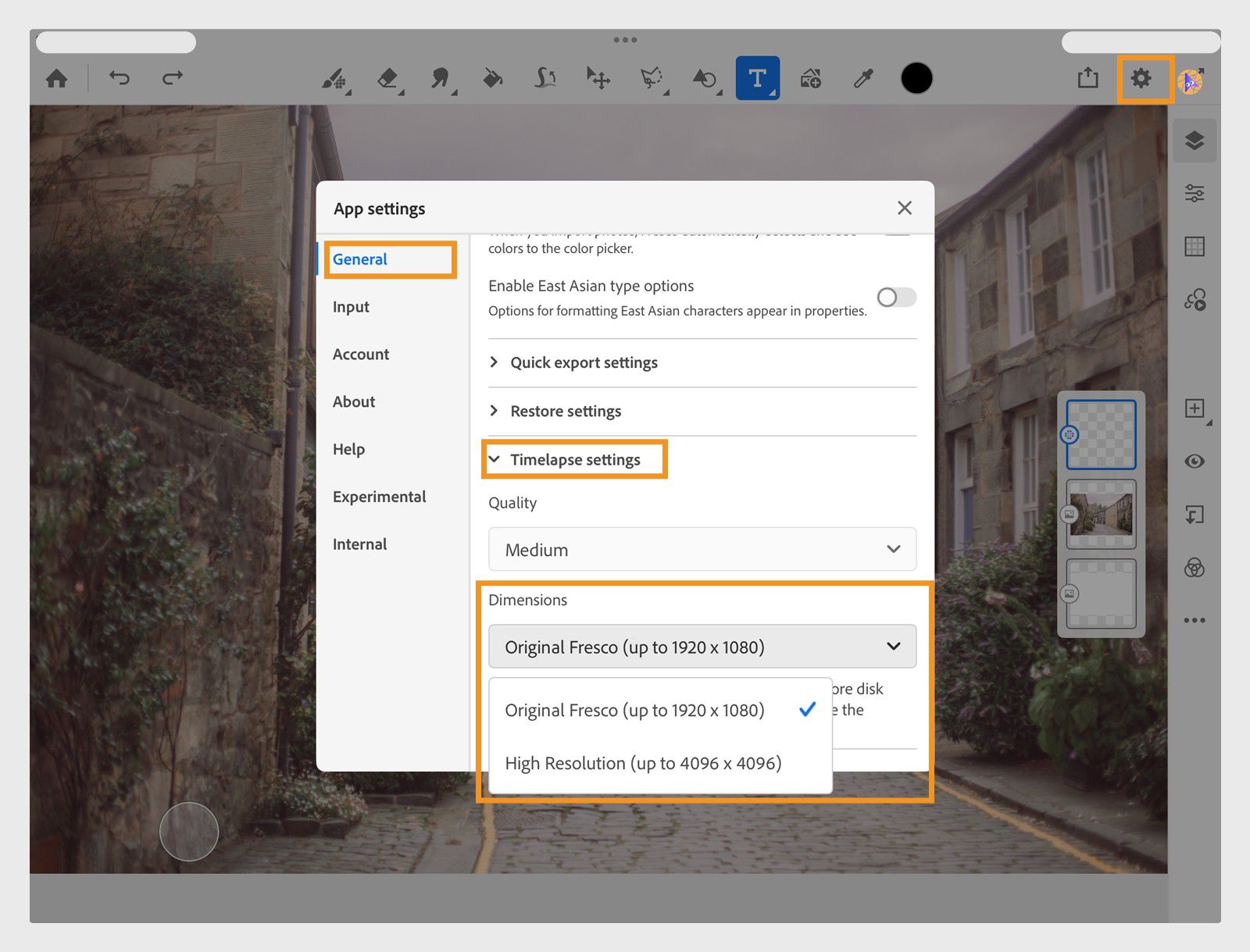Click the three-dot menu at top center
Screen dimensions: 1250x952
(x=625, y=40)
